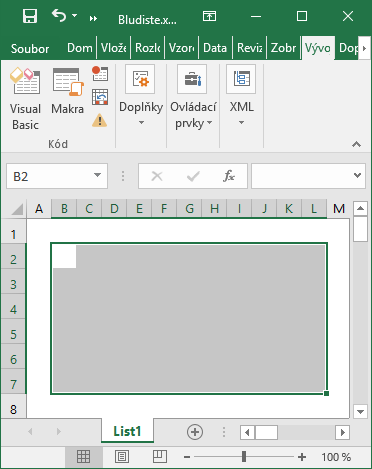Add a new sheet with the plus button
The width and height of the screenshot is (372, 469).
click(195, 432)
